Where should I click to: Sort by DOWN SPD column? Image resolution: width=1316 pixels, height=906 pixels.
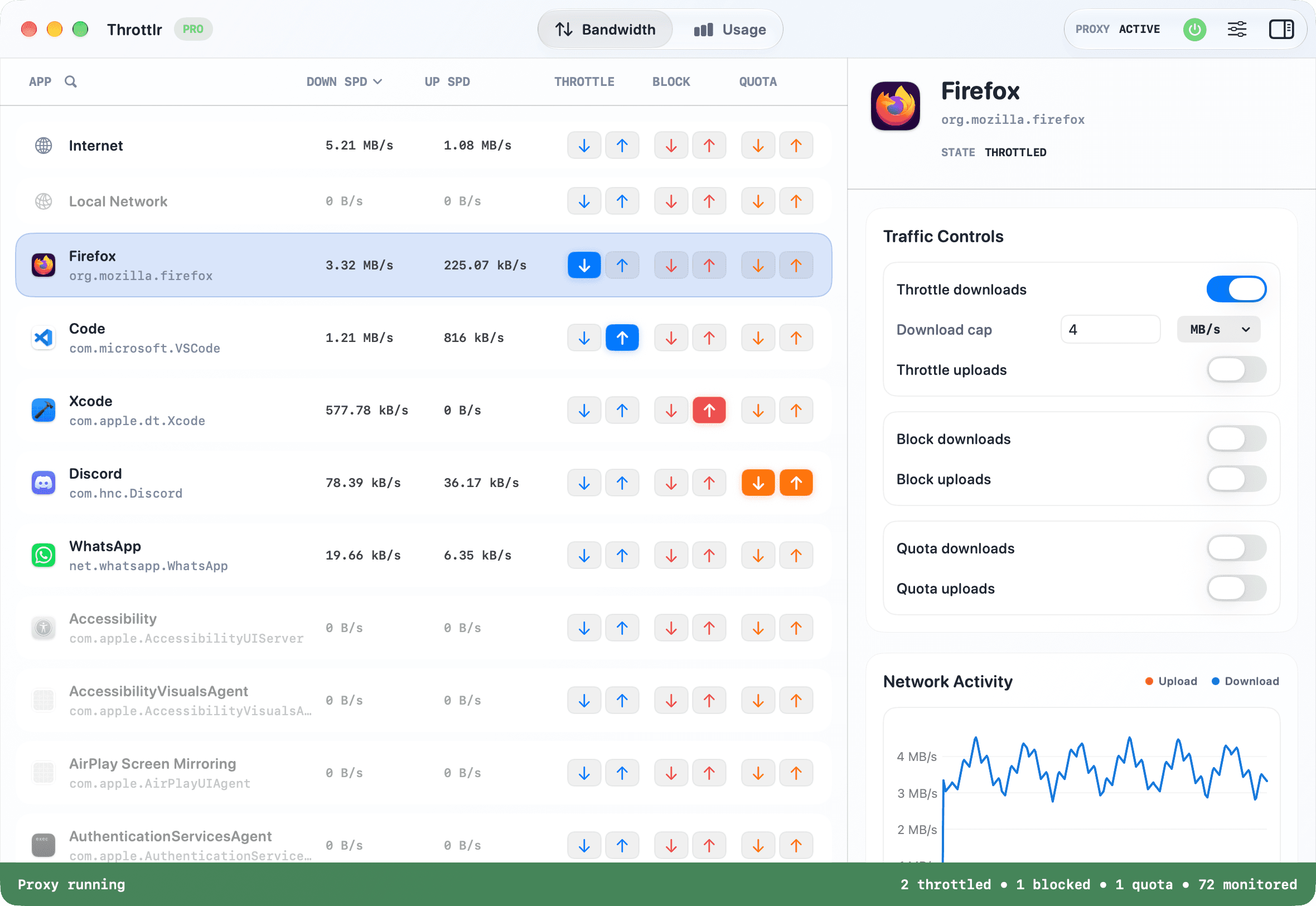343,82
